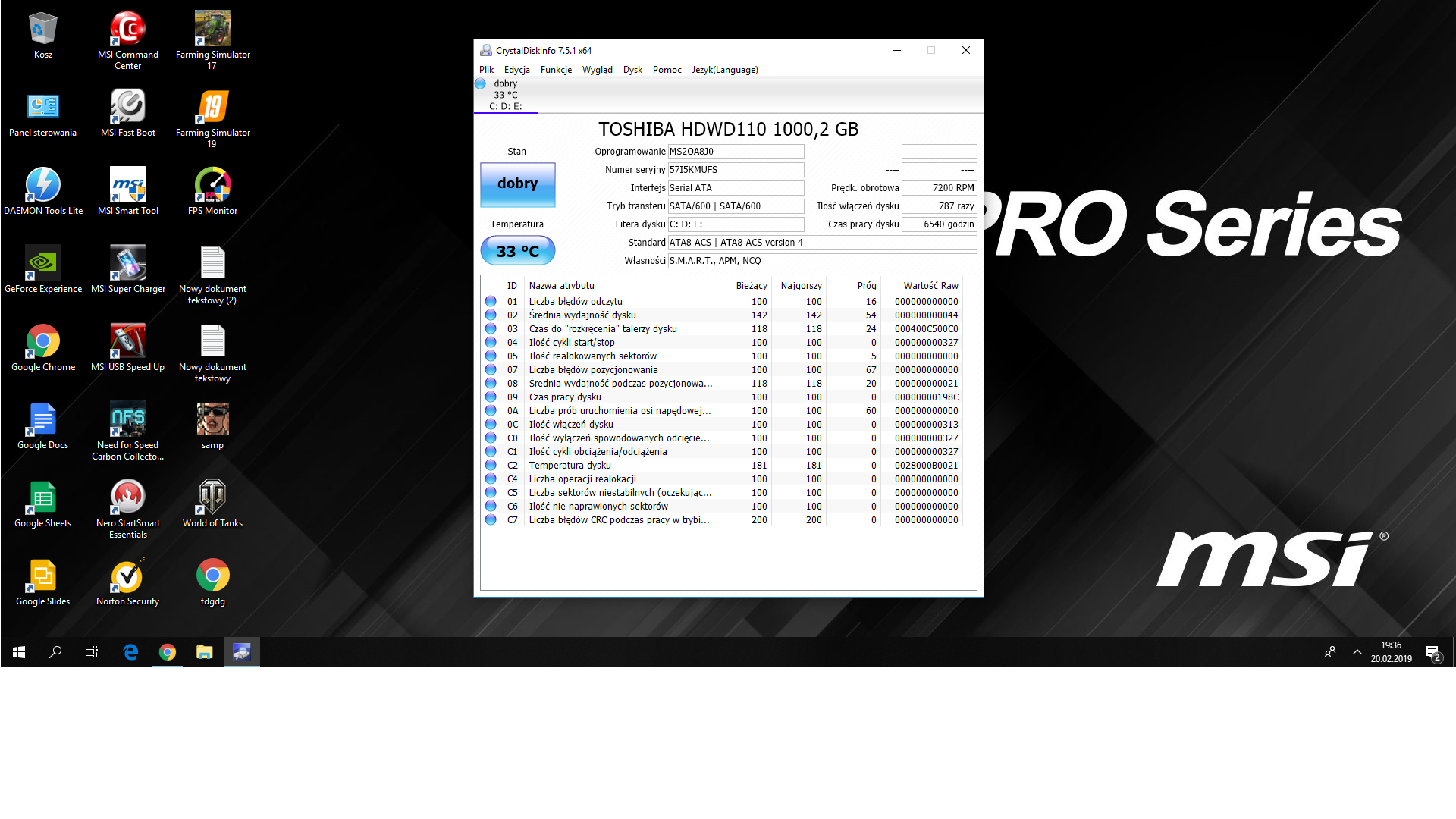Open the Wygląd menu
The height and width of the screenshot is (819, 1456).
coord(598,70)
